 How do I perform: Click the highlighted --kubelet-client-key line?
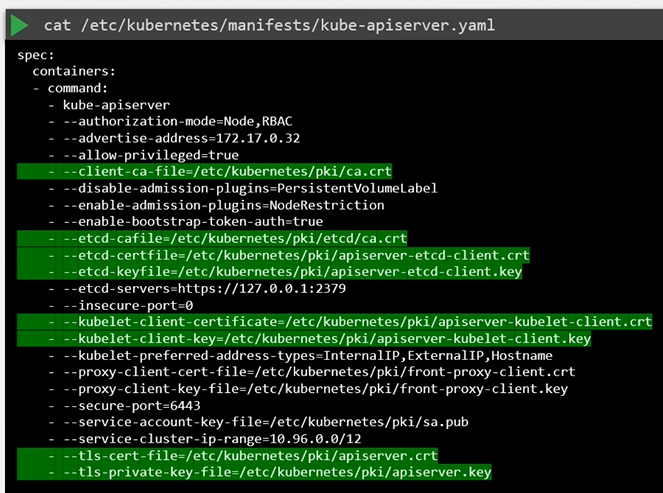click(x=325, y=339)
